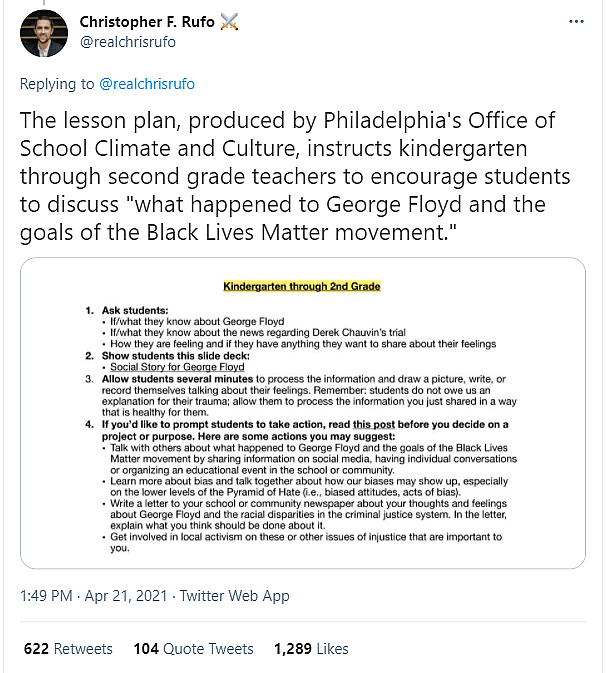Open the blue @realchrisrufo mention after Replying to
Image resolution: width=606 pixels, height=673 pixels.
(147, 84)
